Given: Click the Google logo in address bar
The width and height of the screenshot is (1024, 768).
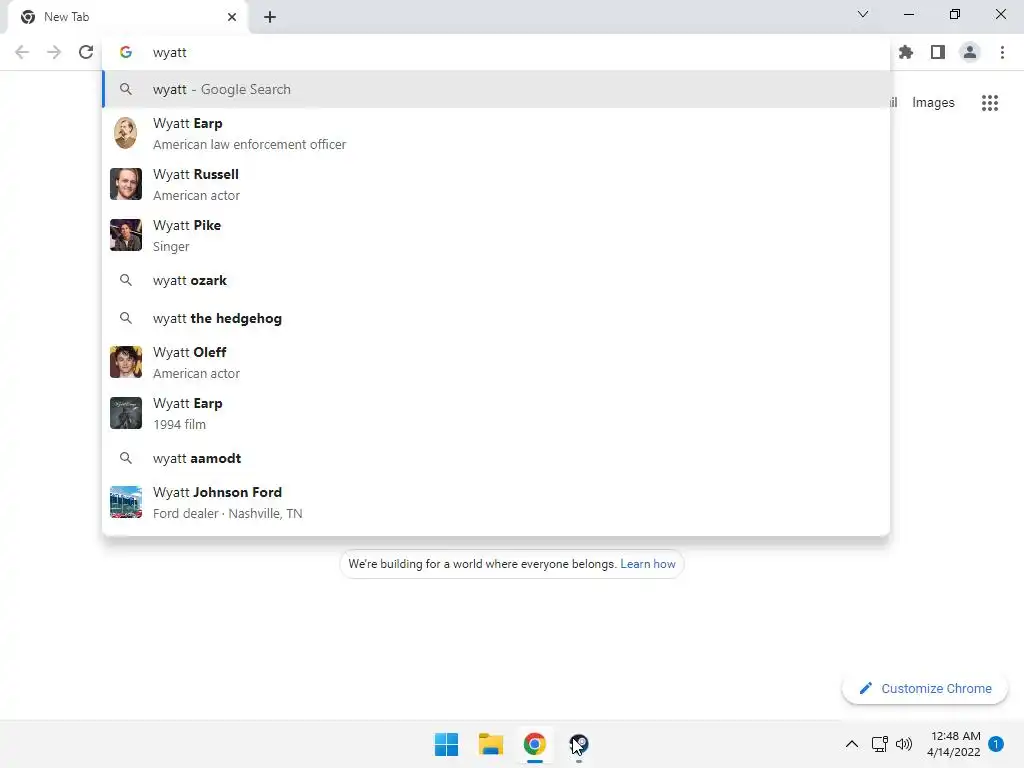Looking at the screenshot, I should pos(126,52).
